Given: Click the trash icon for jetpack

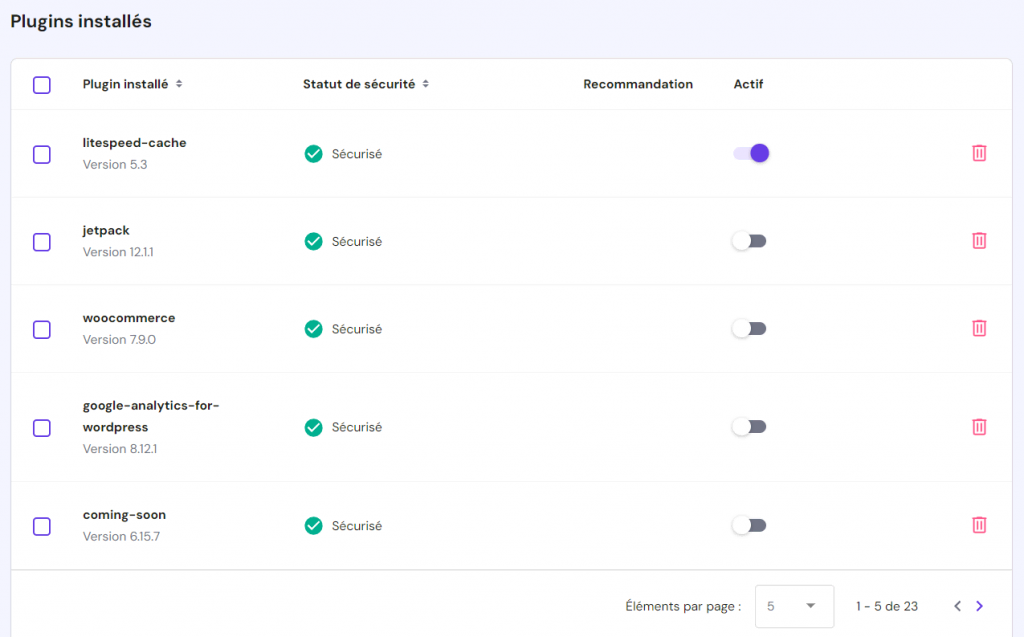Looking at the screenshot, I should pos(979,241).
